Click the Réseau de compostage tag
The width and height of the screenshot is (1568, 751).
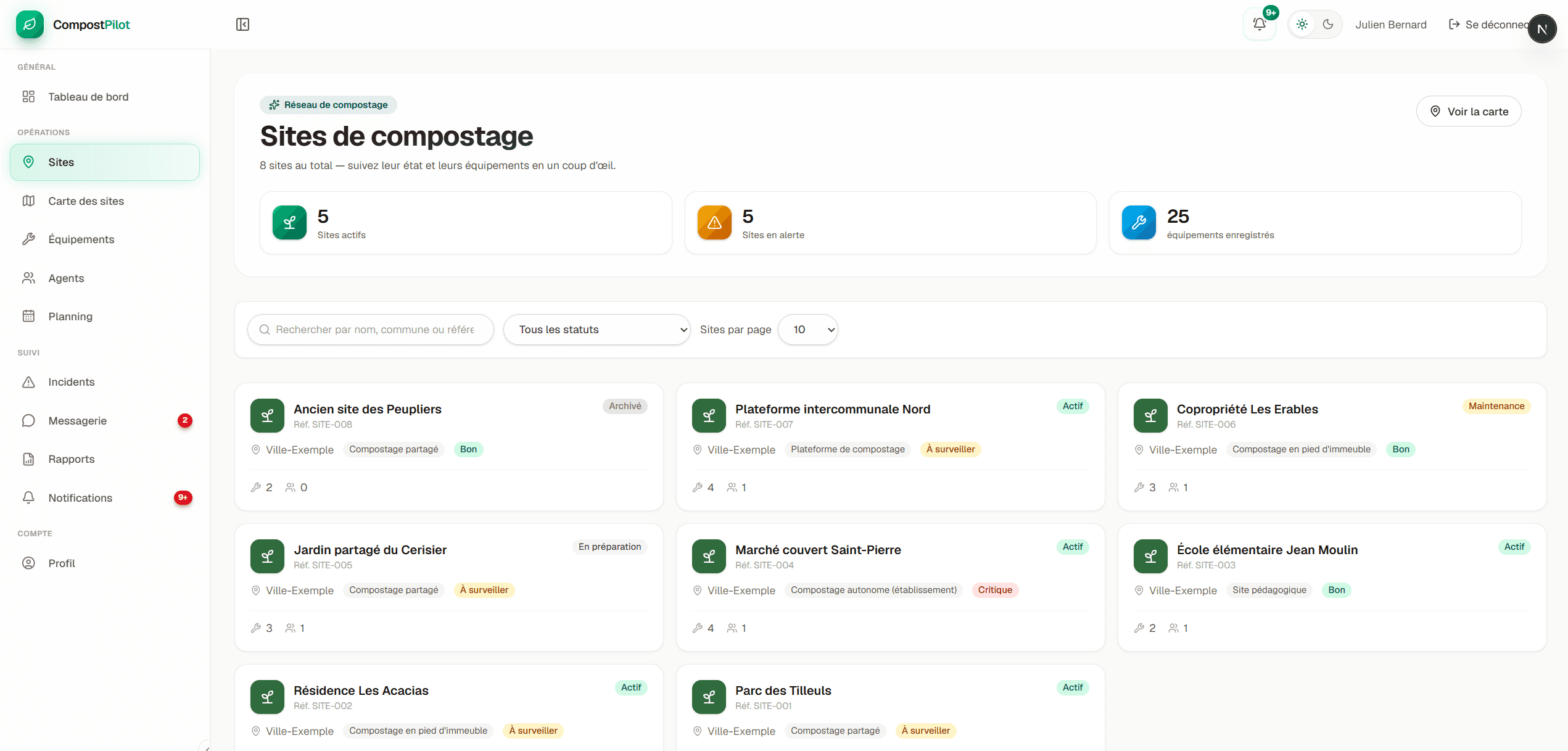328,105
